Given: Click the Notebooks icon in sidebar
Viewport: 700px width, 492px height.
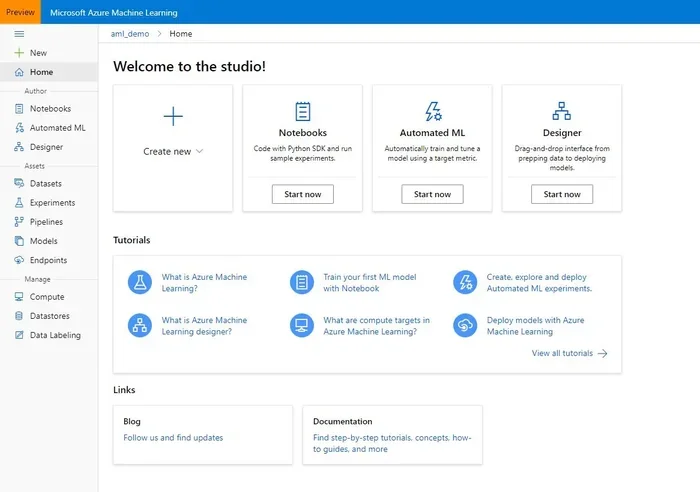Looking at the screenshot, I should click(x=19, y=108).
